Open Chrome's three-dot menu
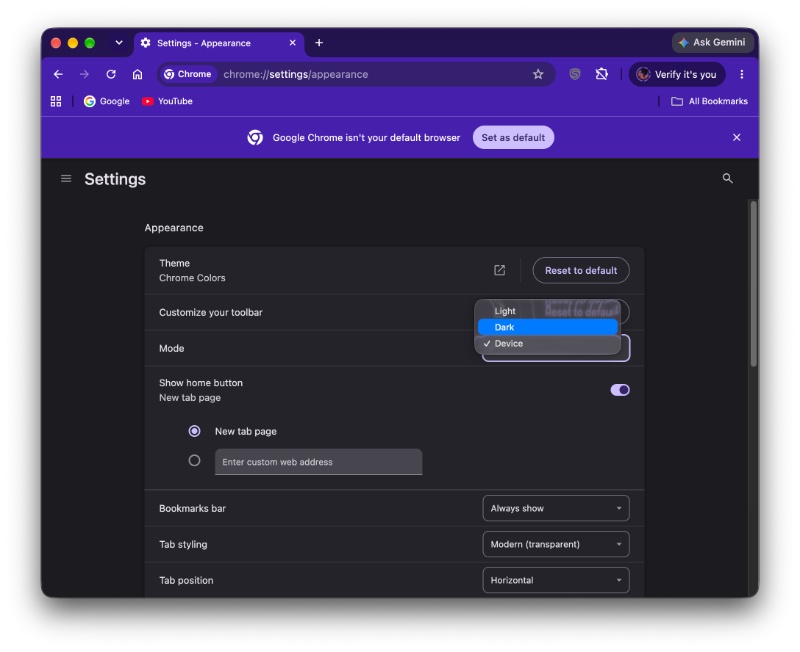The width and height of the screenshot is (800, 652). (x=741, y=74)
